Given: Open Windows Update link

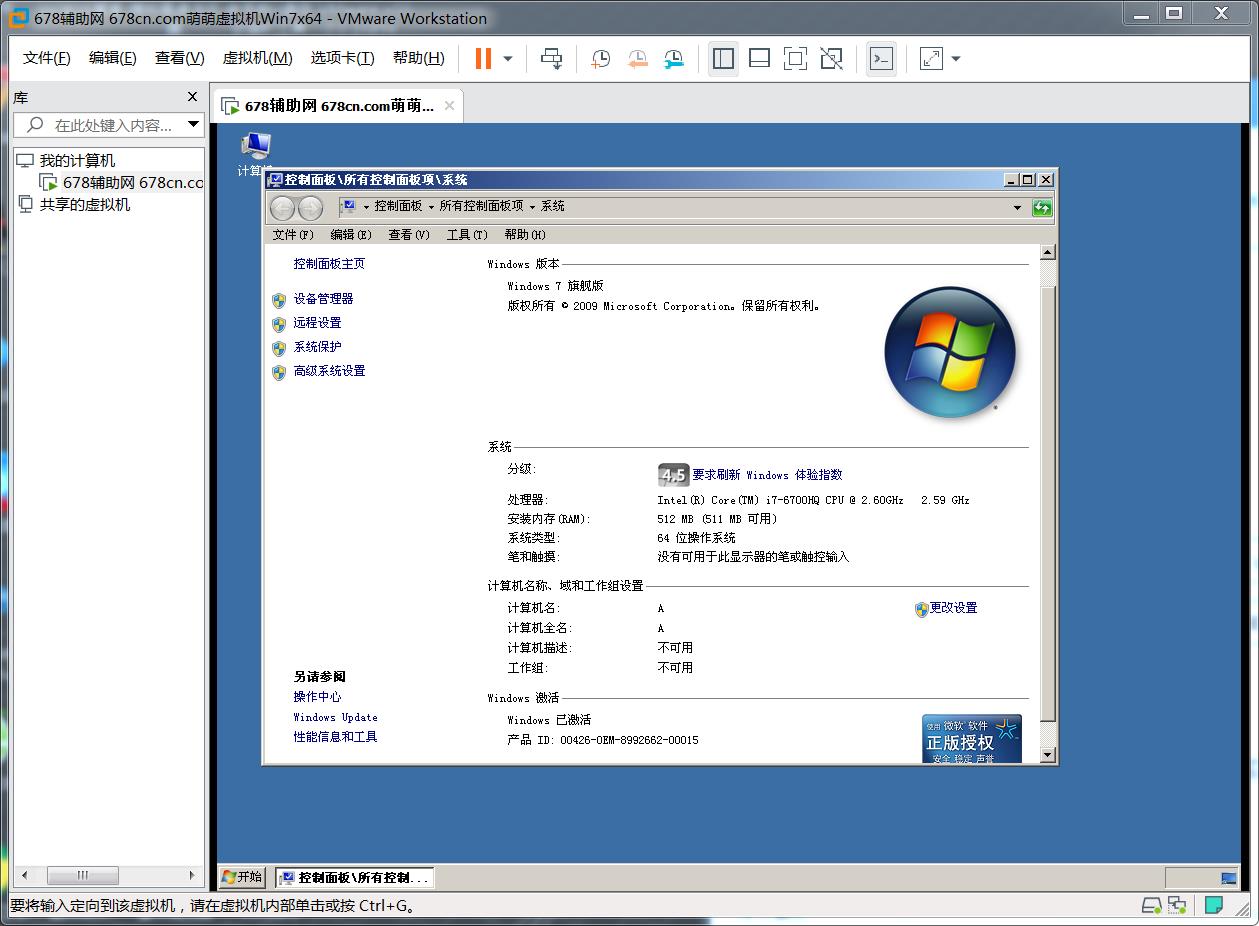Looking at the screenshot, I should click(x=335, y=717).
